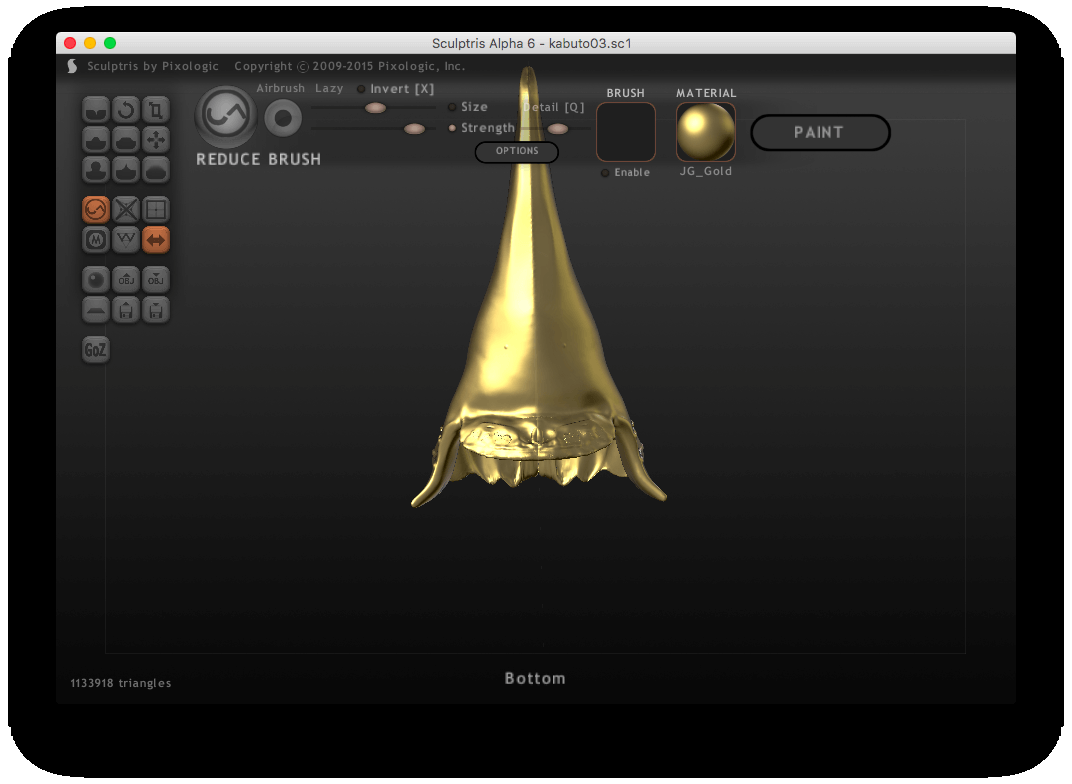Viewport: 1072px width, 784px height.
Task: Click the GoZ button
Action: (x=96, y=350)
